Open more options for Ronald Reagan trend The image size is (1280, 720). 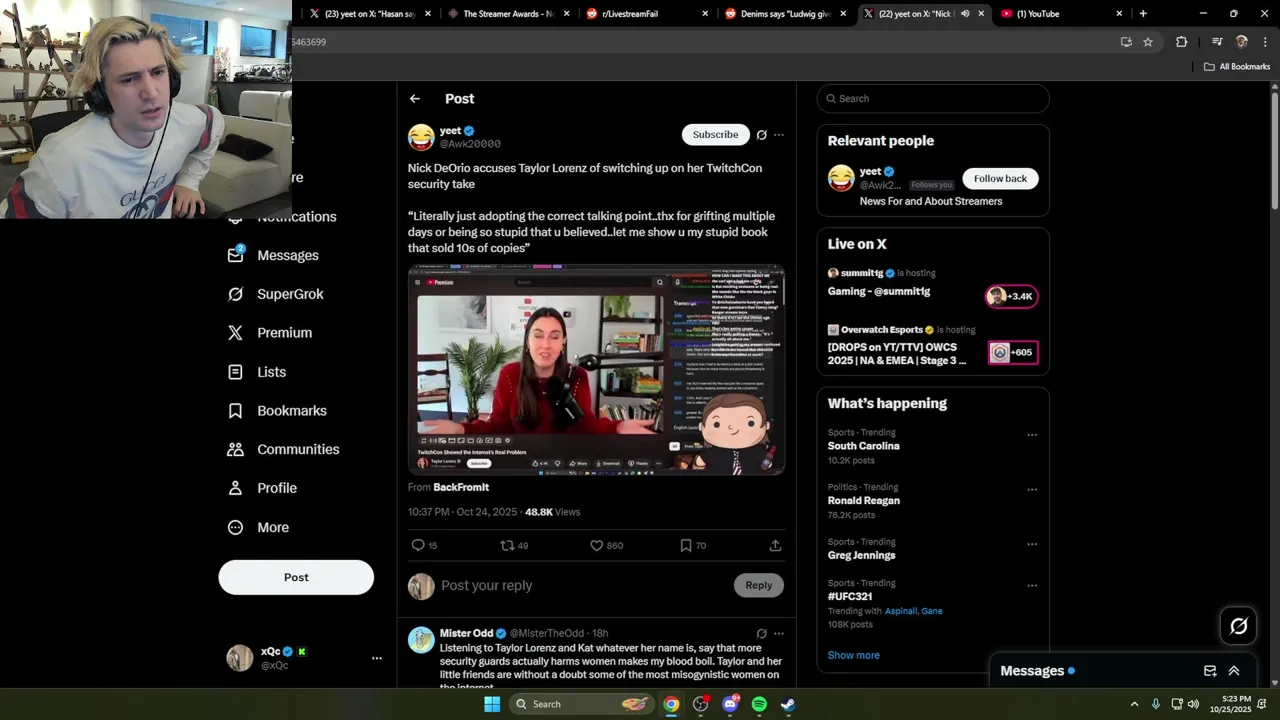[1032, 490]
